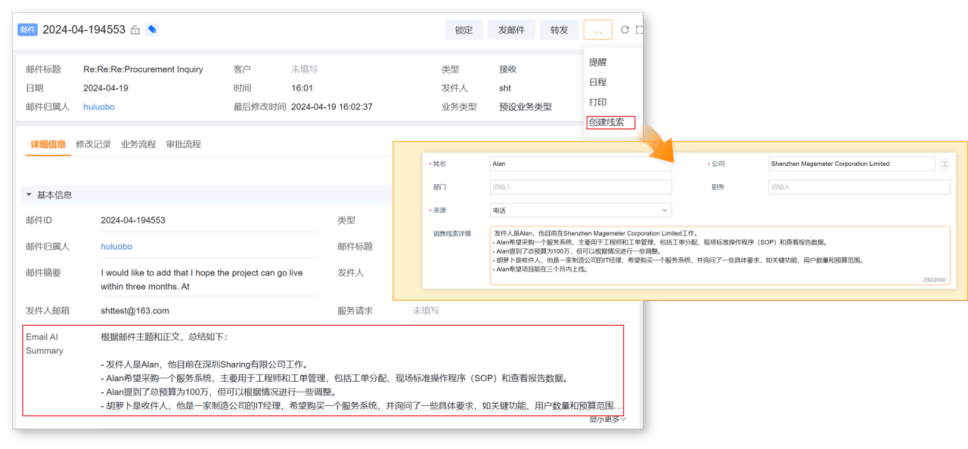
Task: Click the 2024-04-19 date value
Action: click(x=106, y=88)
